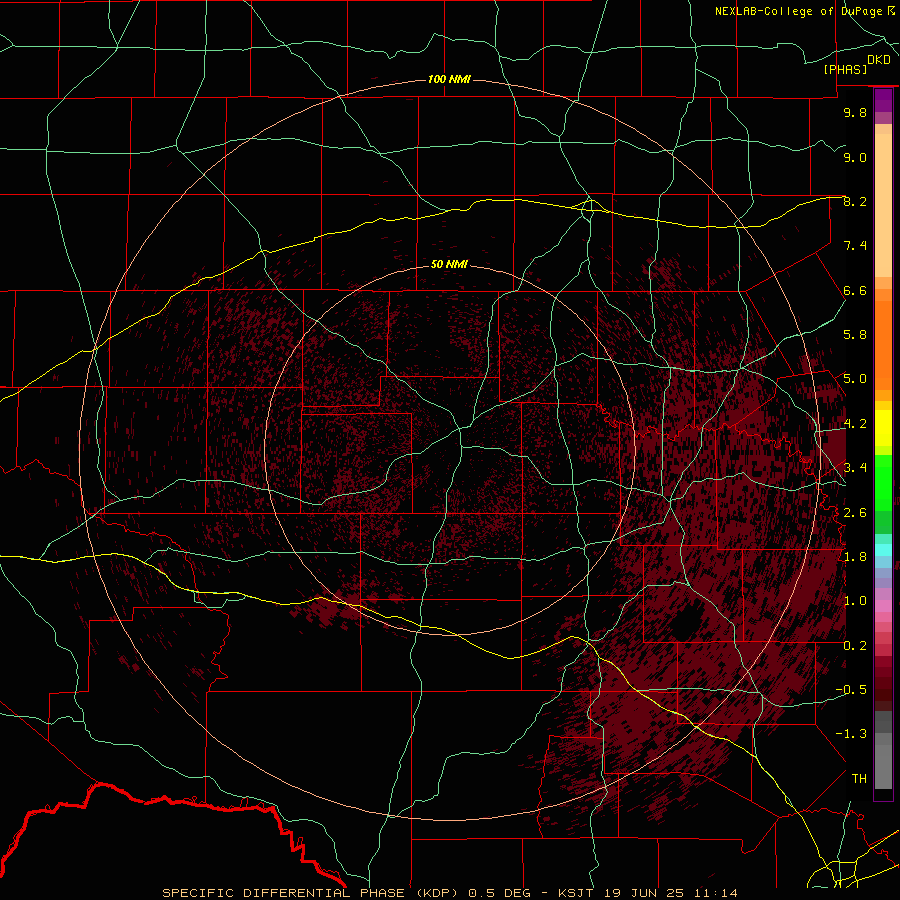
Task: Click the NEXLAB-College of DuPage label
Action: point(799,11)
